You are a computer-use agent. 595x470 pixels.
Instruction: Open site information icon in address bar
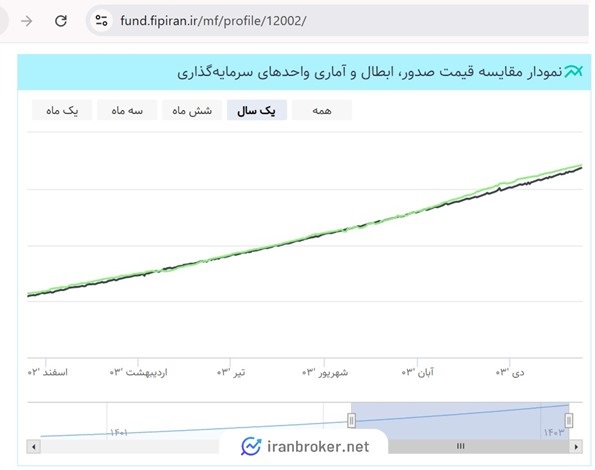pos(101,20)
